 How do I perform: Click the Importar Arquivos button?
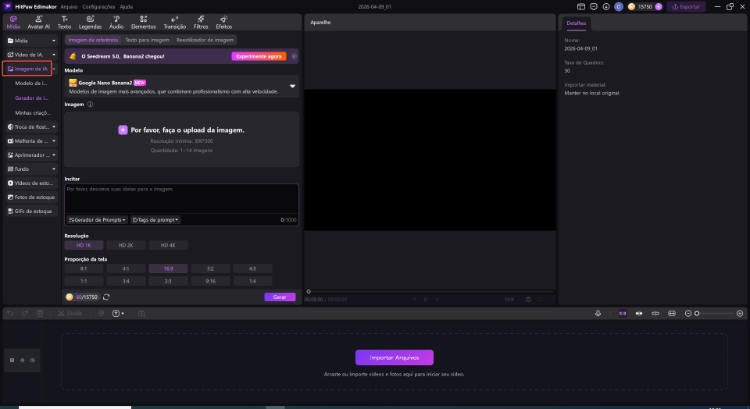click(x=394, y=357)
